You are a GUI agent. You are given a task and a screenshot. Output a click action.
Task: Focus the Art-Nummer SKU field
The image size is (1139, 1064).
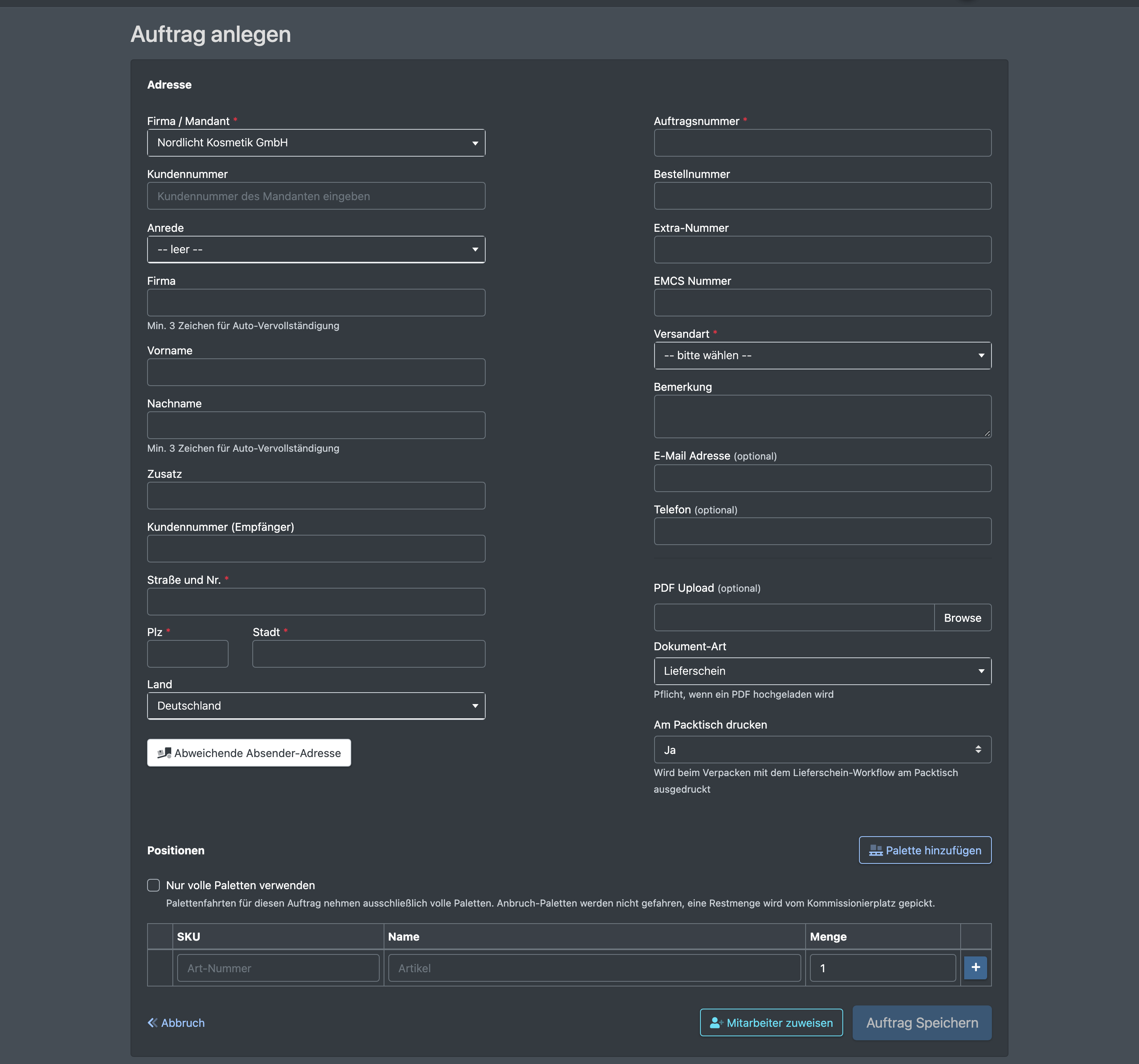pyautogui.click(x=278, y=968)
